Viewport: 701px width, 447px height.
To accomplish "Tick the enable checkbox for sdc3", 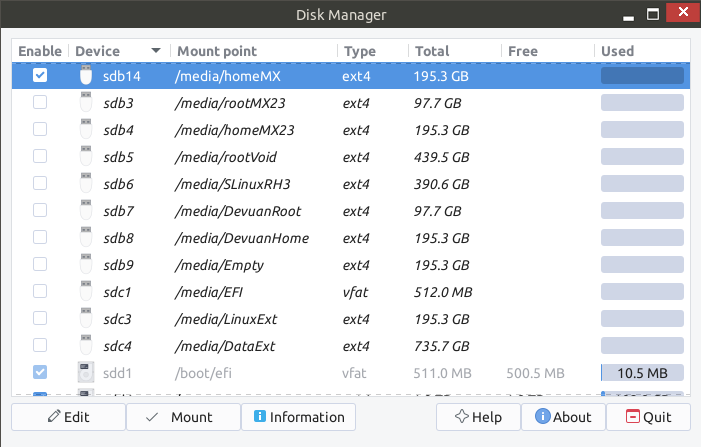I will 40,319.
